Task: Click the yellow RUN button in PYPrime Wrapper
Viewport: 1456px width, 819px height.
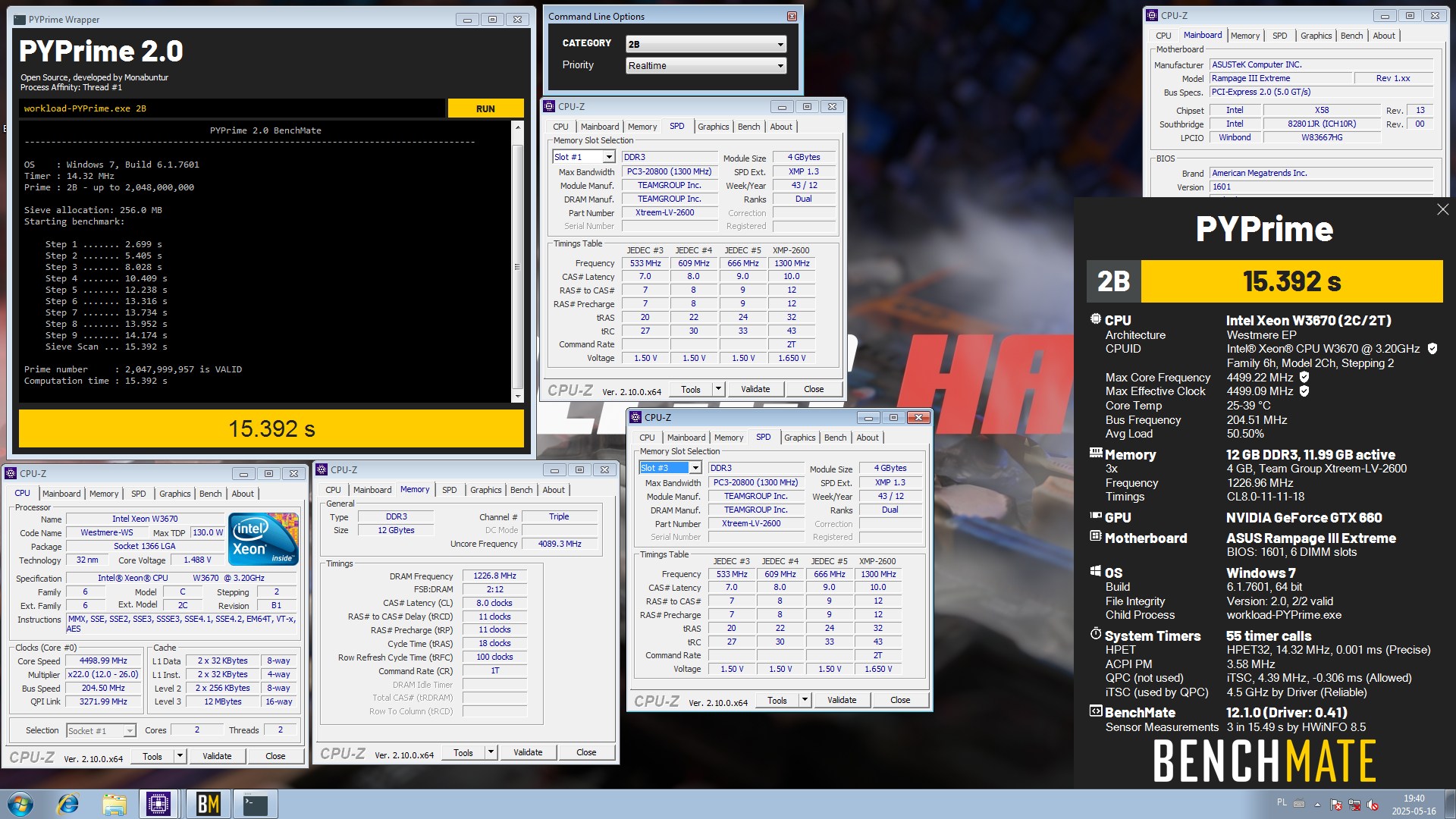Action: pos(485,108)
